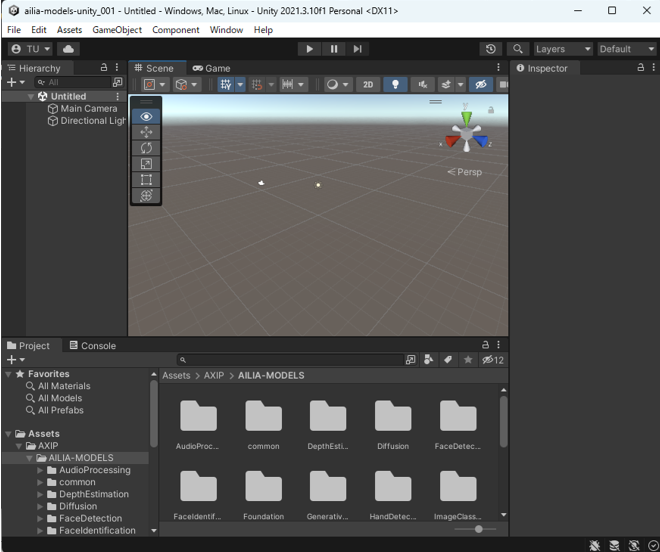Open the Default layout dropdown
This screenshot has height=552, width=660.
tap(626, 49)
